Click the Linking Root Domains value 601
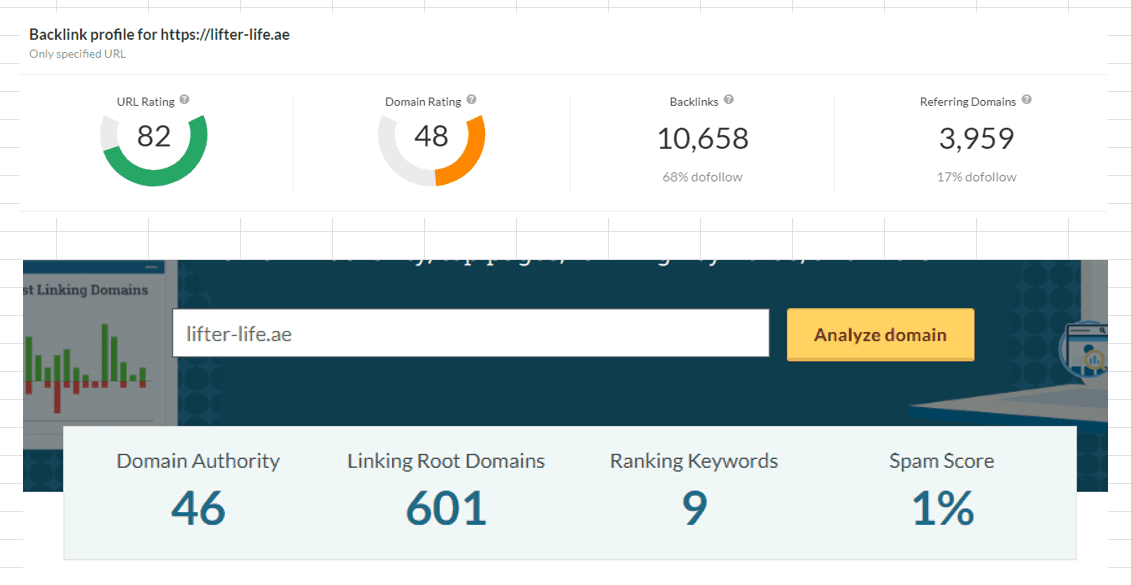The image size is (1131, 585). click(x=446, y=509)
